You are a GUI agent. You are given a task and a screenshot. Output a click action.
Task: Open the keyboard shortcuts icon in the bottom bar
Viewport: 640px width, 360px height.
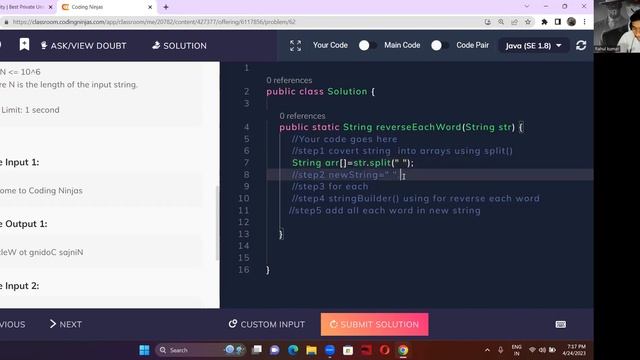[560, 324]
